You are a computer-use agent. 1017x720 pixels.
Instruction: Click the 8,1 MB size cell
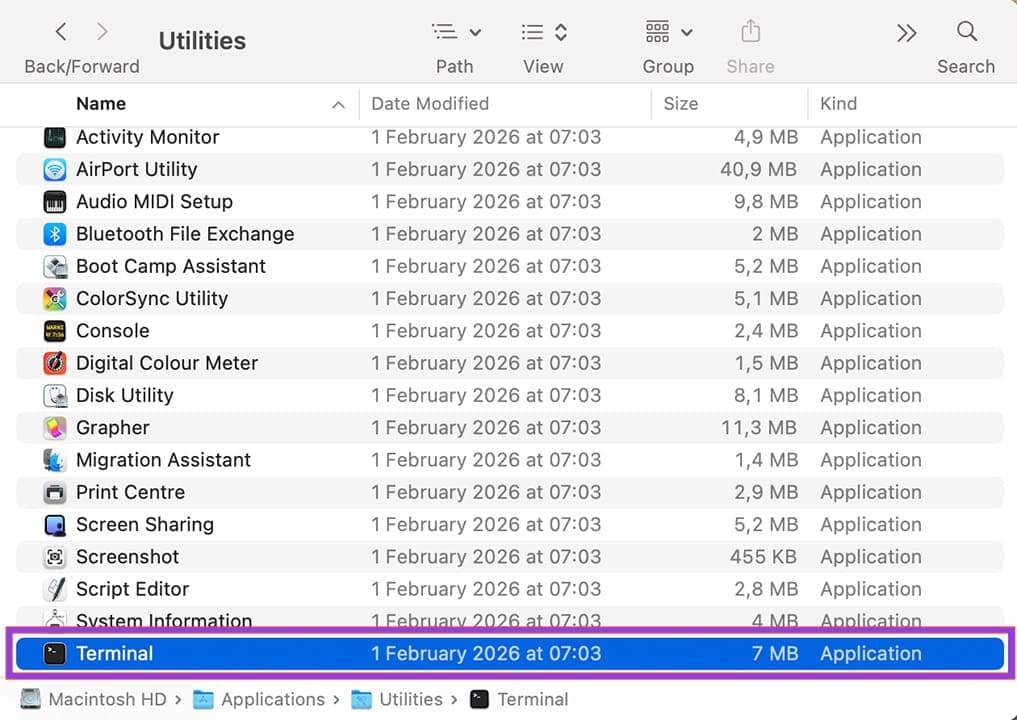pyautogui.click(x=766, y=396)
